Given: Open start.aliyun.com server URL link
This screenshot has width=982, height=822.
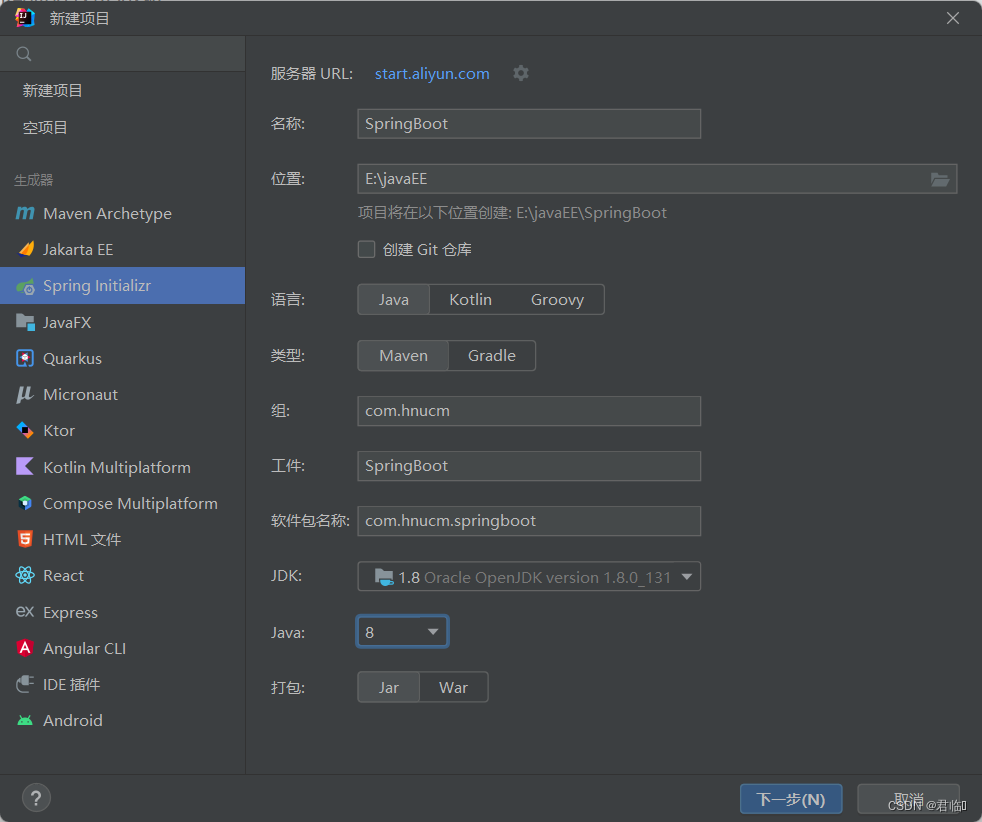Looking at the screenshot, I should [432, 74].
